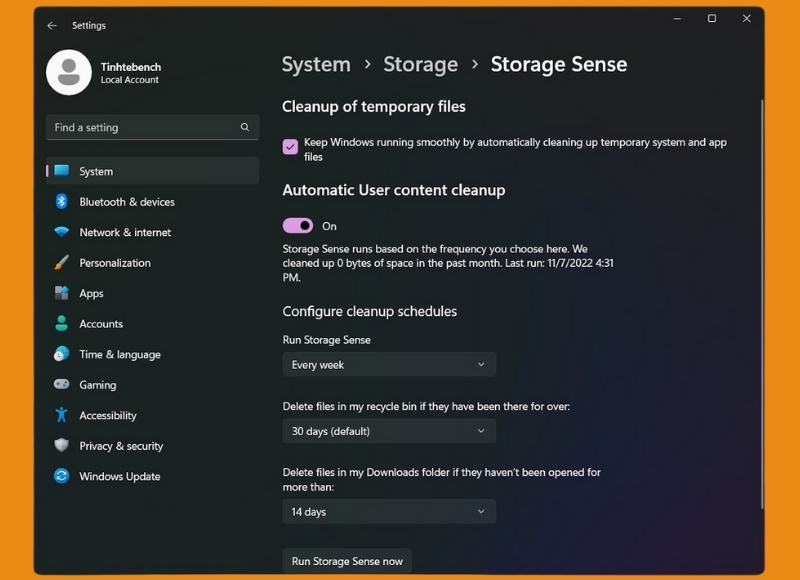
Task: Open Accounts settings
Action: 152,323
